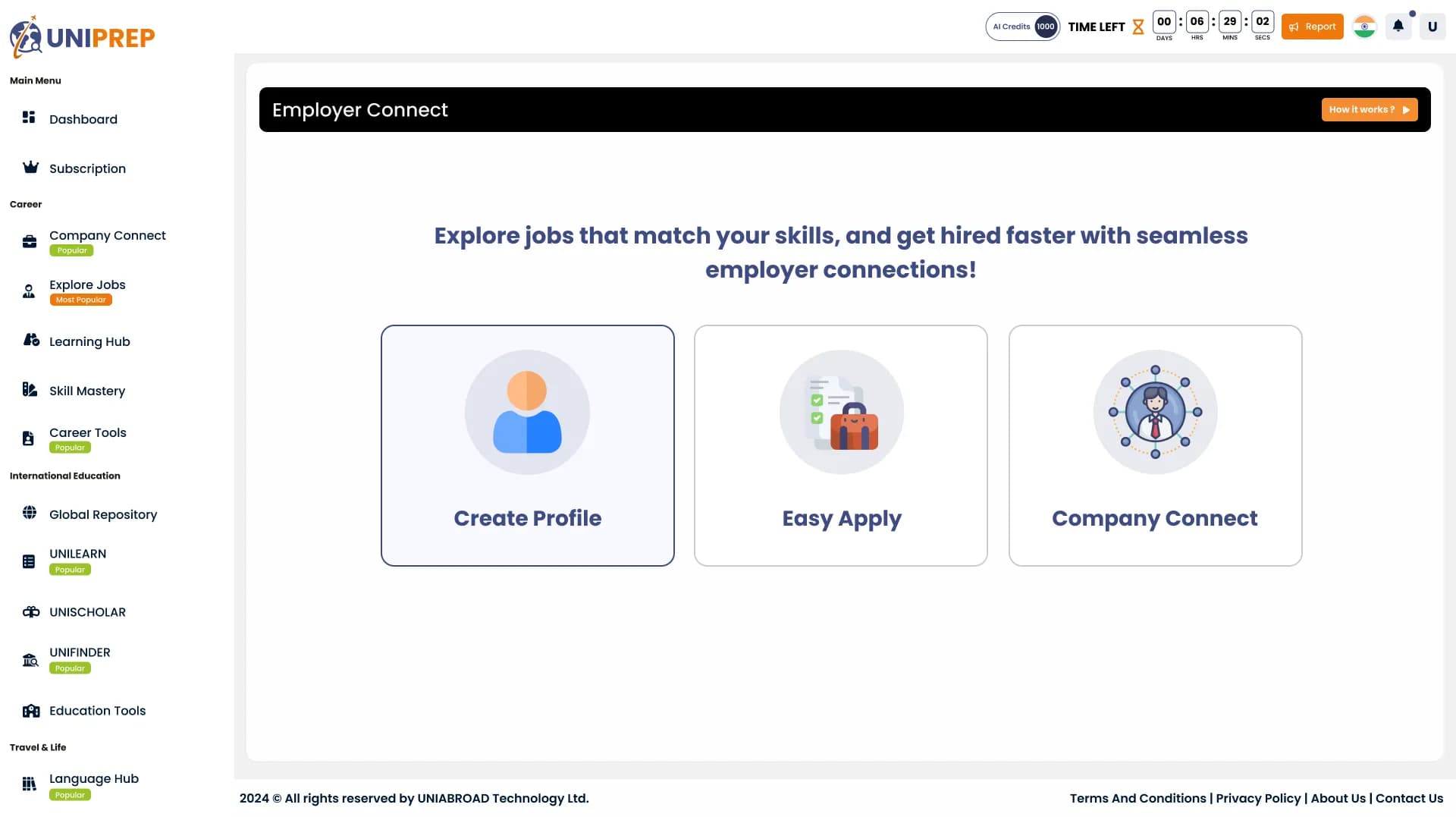The width and height of the screenshot is (1456, 817).
Task: Open About Us footer link
Action: coord(1338,798)
